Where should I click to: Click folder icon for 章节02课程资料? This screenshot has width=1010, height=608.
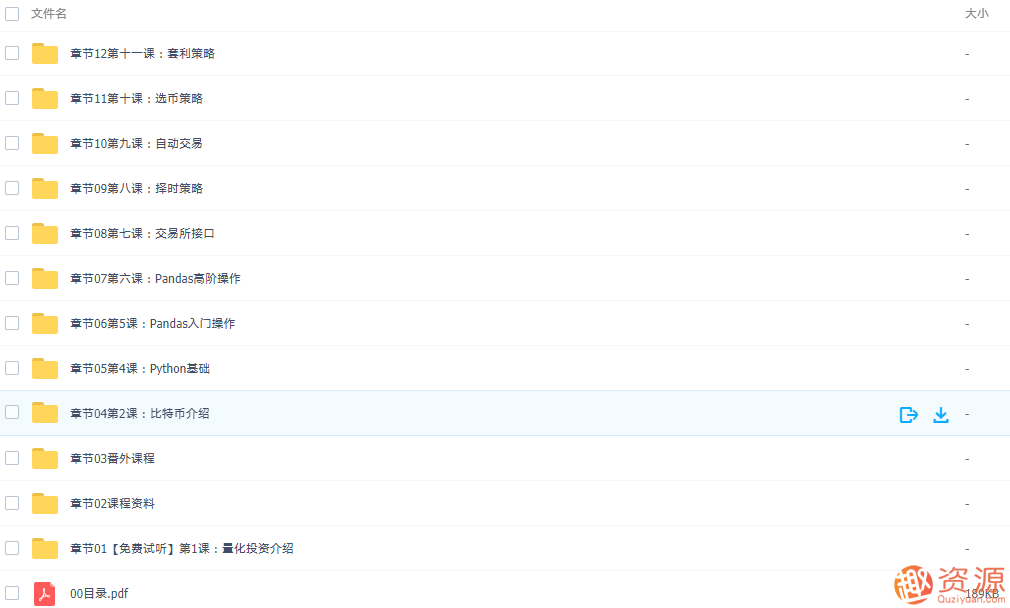click(45, 504)
